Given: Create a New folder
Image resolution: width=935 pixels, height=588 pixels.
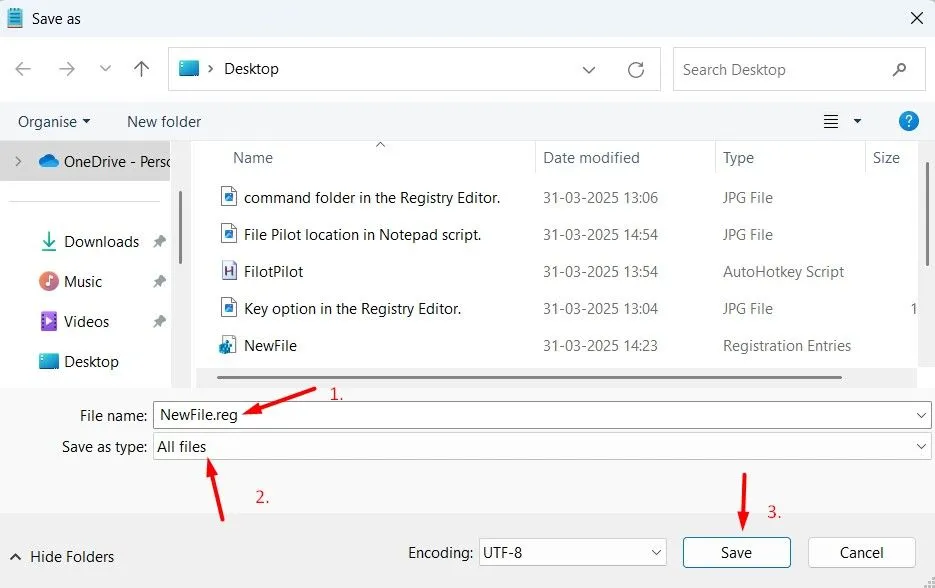Looking at the screenshot, I should 163,121.
